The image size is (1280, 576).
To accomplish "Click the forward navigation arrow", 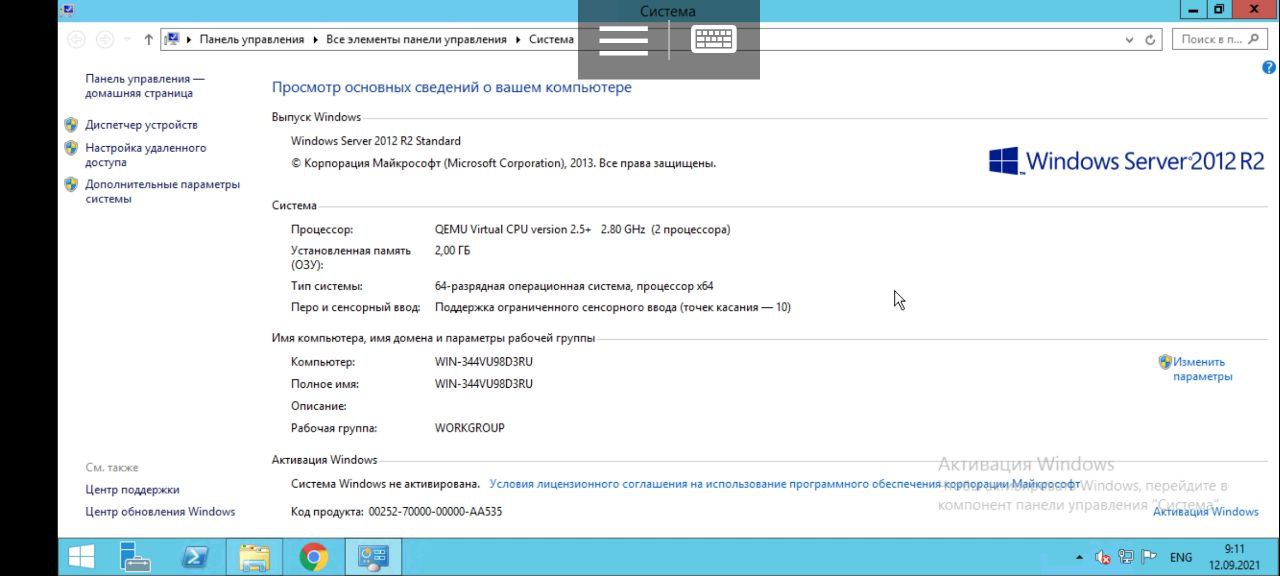I will tap(105, 40).
